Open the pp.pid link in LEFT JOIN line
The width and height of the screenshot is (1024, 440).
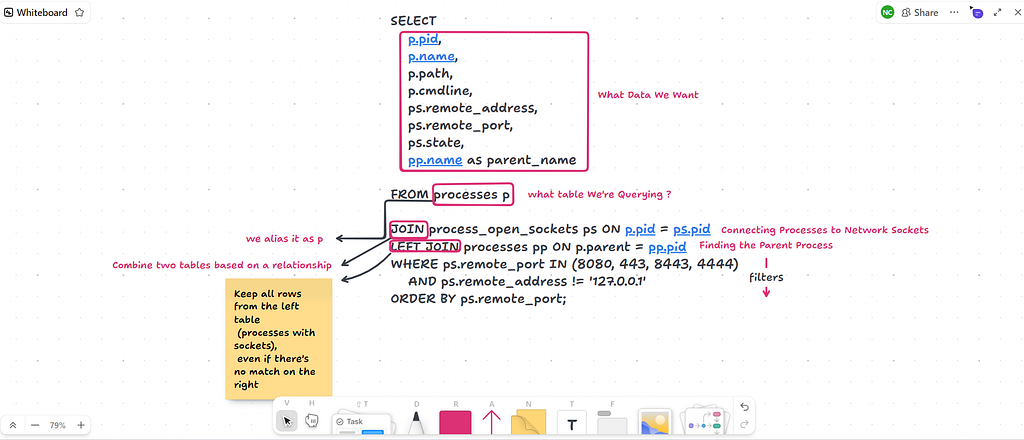pyautogui.click(x=667, y=247)
